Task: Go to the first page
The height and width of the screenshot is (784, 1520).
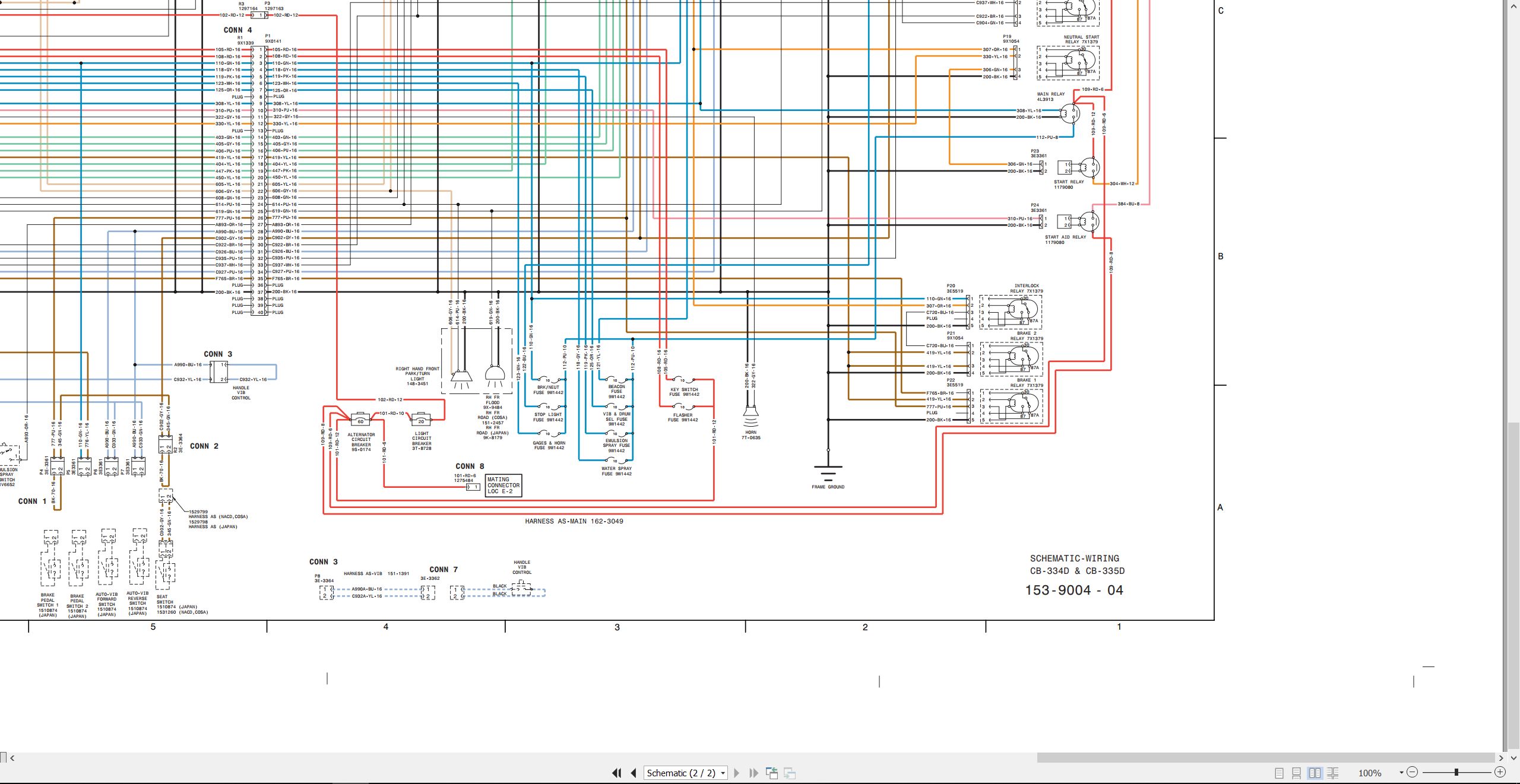Action: pos(617,773)
